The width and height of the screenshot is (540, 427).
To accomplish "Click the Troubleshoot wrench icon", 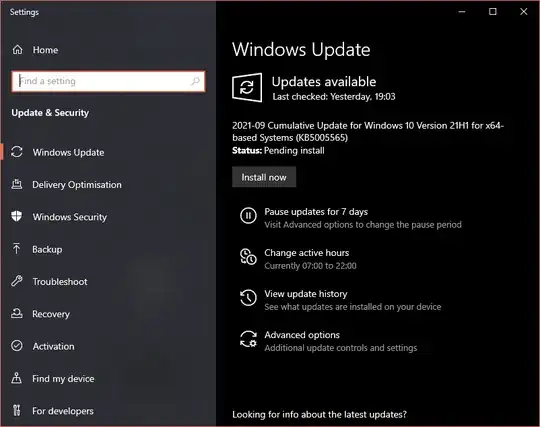I will pos(17,281).
